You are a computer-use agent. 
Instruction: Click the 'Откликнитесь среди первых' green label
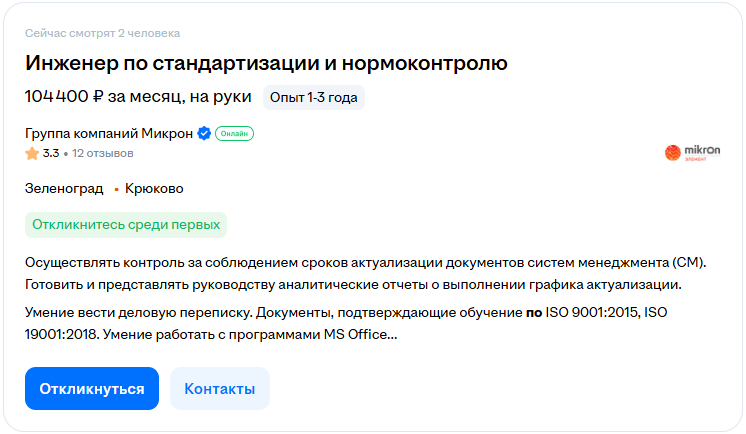tap(126, 224)
